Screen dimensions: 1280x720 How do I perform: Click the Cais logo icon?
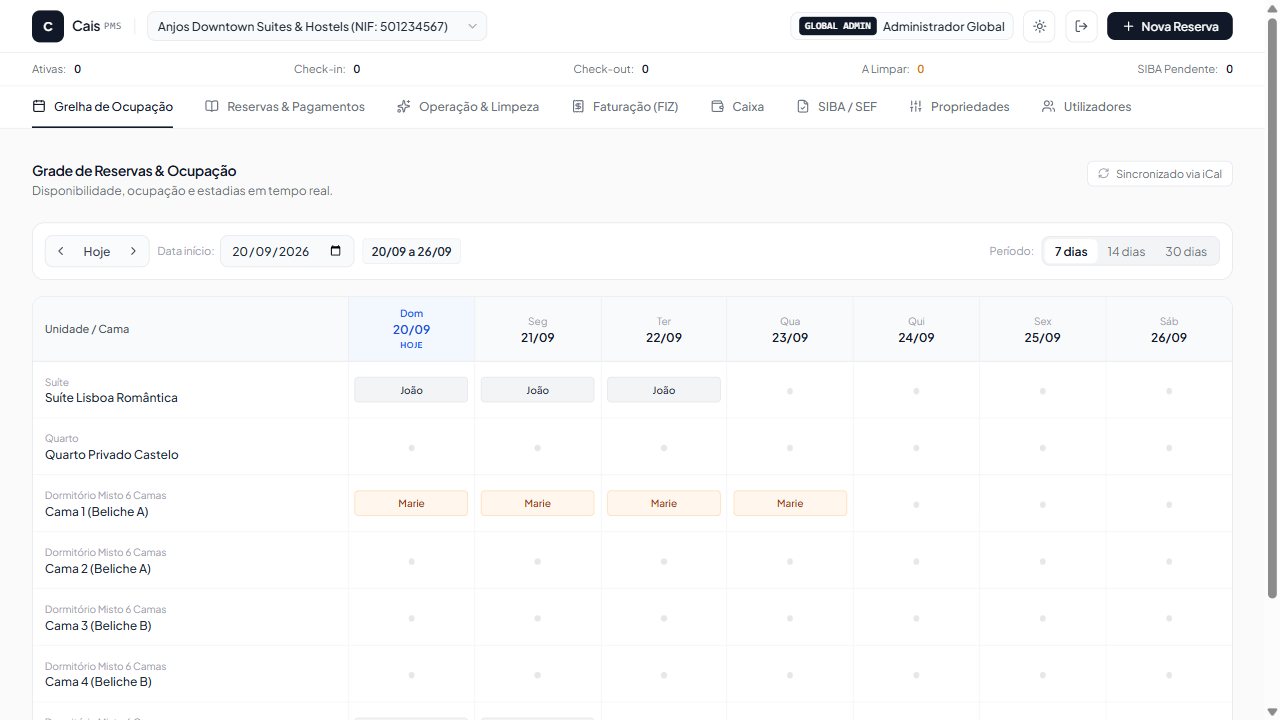tap(48, 26)
